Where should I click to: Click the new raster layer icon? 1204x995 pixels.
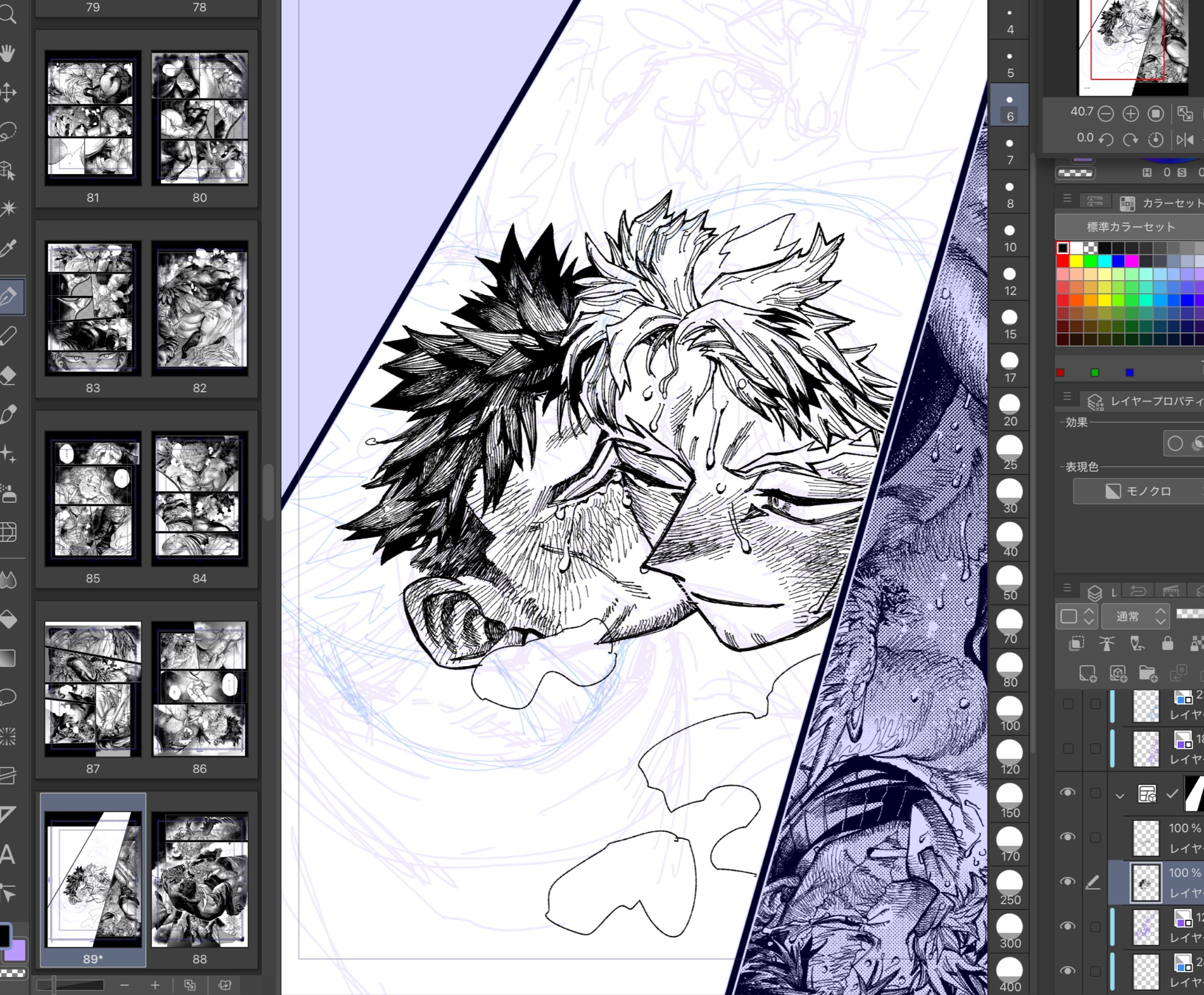[x=1087, y=673]
